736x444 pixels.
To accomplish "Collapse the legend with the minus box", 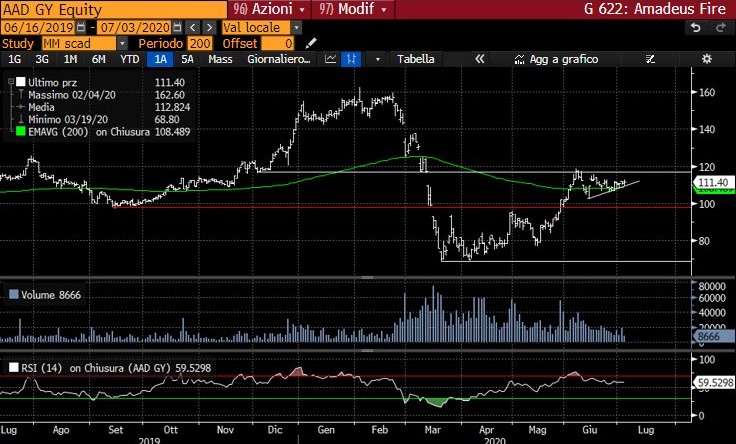I will [x=11, y=82].
